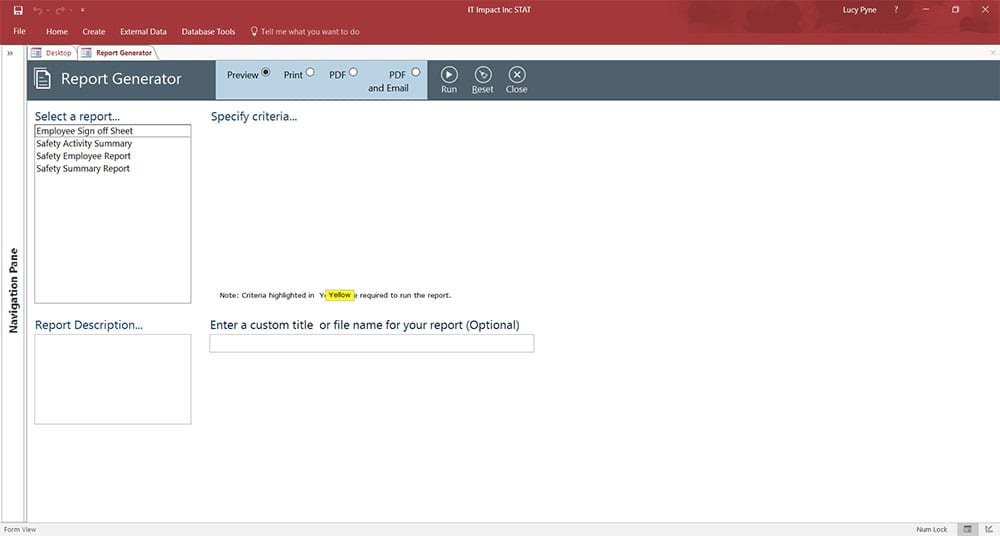The image size is (1000, 536).
Task: Click the Save icon in the title bar
Action: [18, 10]
